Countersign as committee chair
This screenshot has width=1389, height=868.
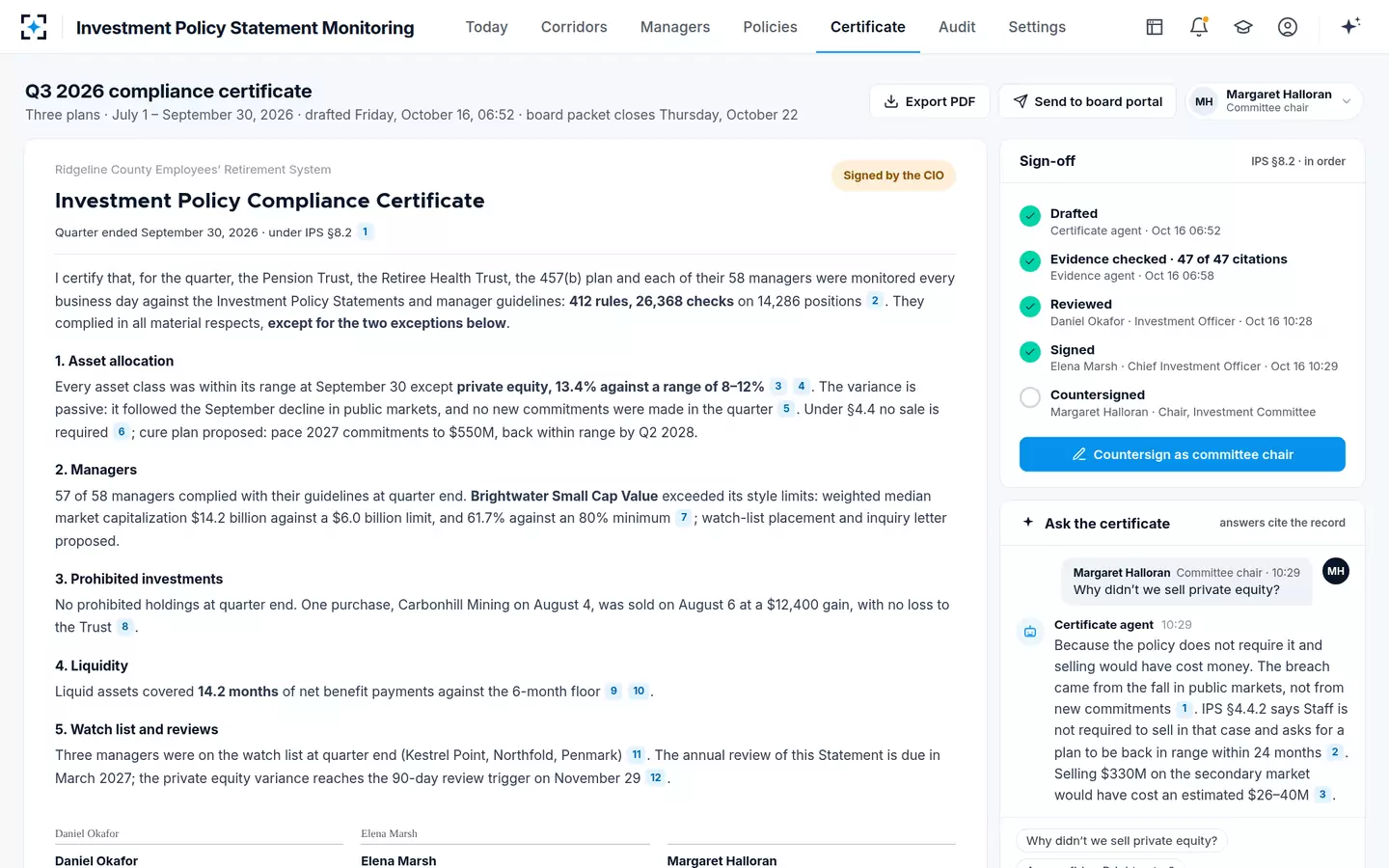pyautogui.click(x=1183, y=454)
